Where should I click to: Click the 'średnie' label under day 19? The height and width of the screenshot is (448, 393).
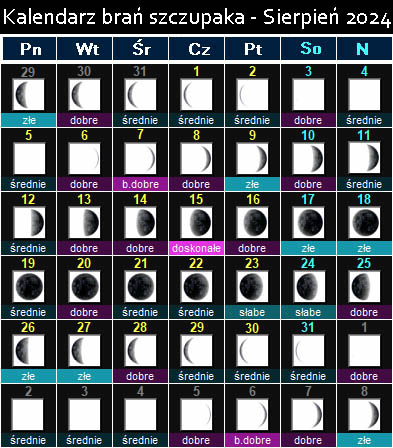click(x=28, y=312)
